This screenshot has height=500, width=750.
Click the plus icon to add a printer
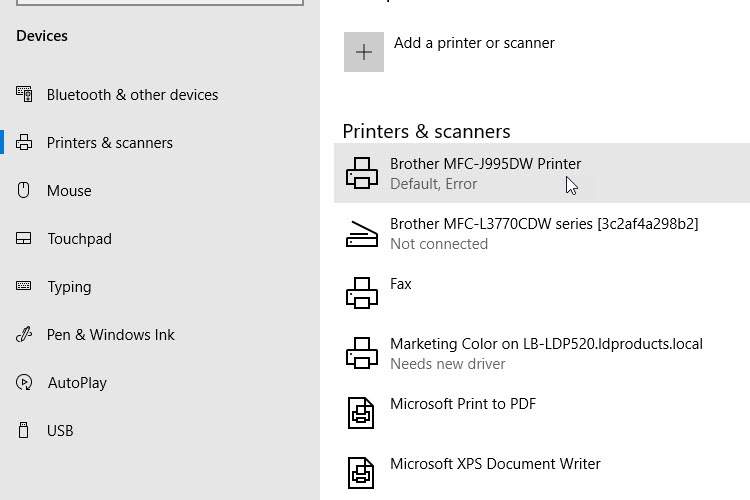click(364, 52)
